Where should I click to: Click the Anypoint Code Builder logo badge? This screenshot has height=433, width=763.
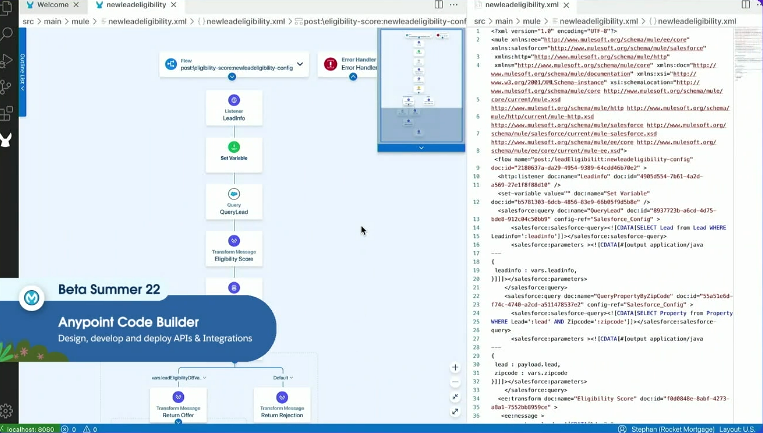32,297
